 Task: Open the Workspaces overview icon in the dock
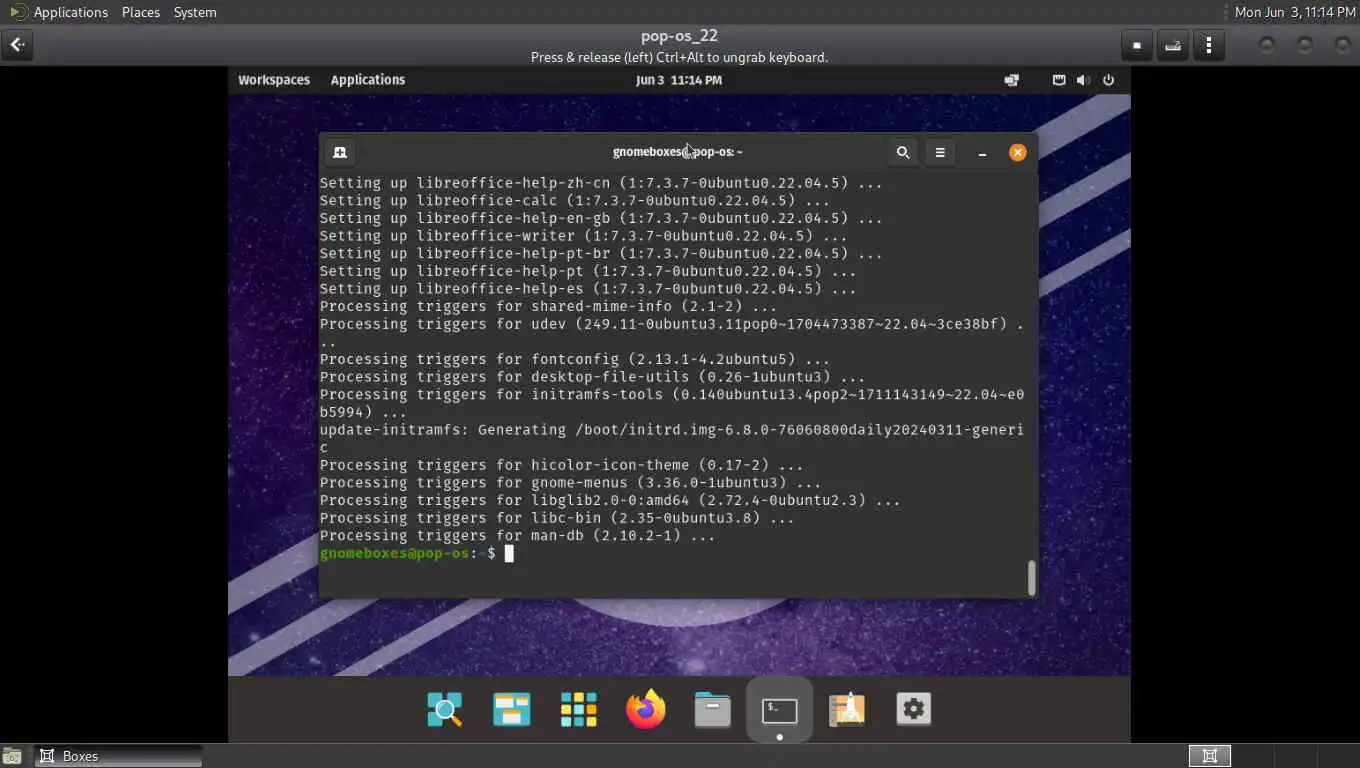coord(511,710)
